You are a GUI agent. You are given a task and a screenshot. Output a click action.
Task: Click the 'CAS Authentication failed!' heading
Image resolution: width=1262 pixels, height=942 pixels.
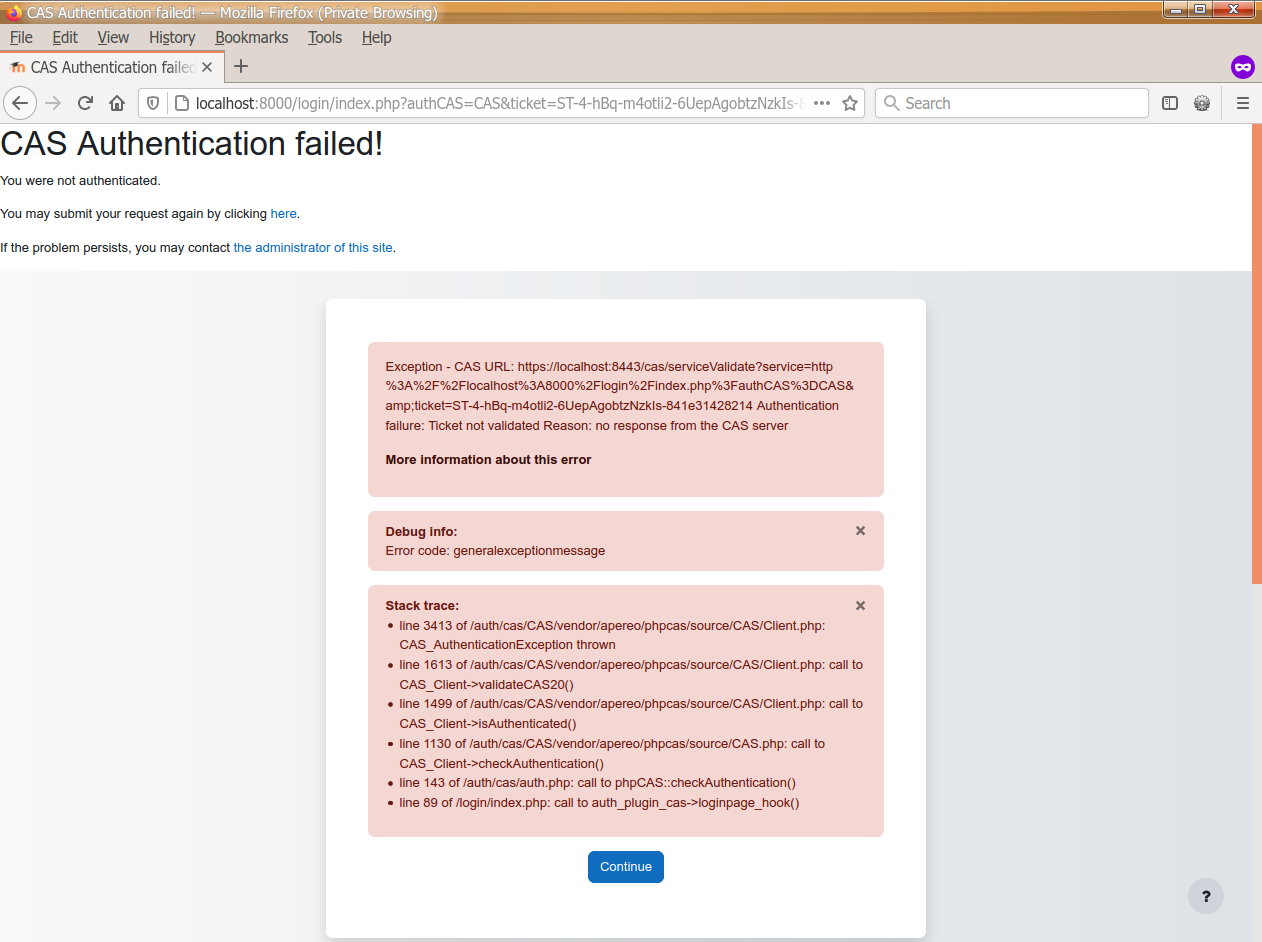(x=192, y=144)
